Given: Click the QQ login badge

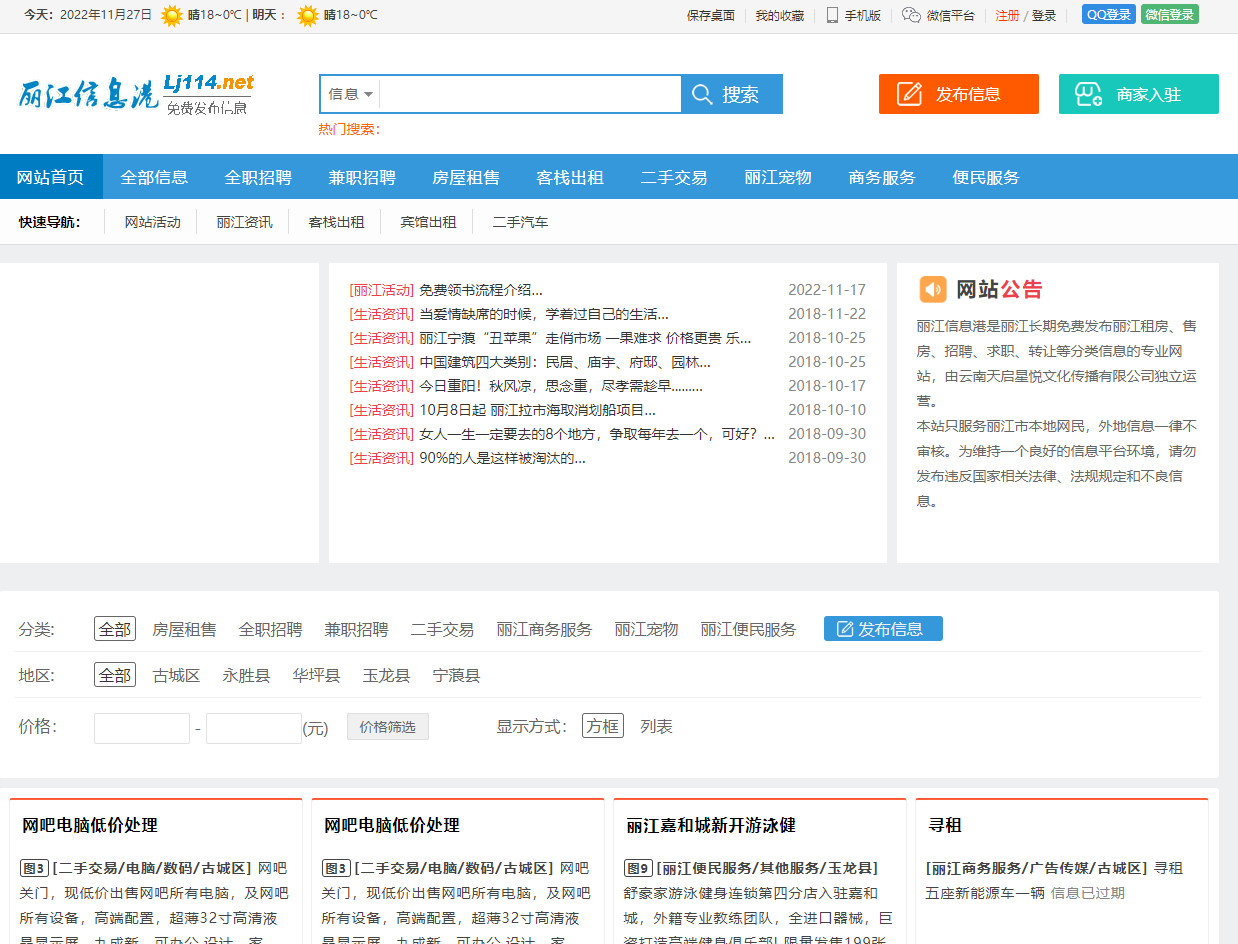Looking at the screenshot, I should pyautogui.click(x=1108, y=15).
